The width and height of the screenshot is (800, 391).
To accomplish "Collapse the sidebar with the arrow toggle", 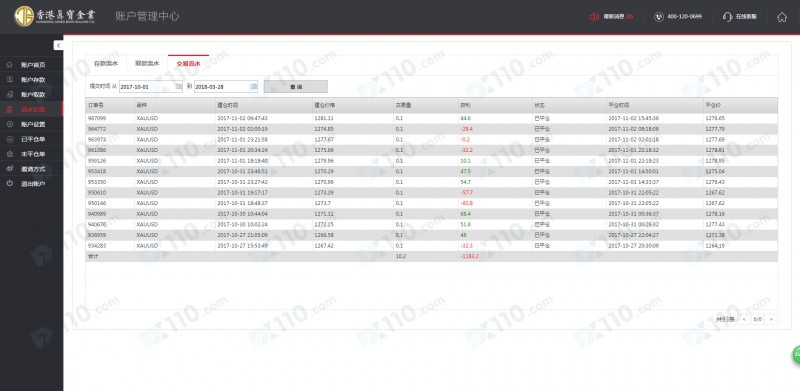I will pos(58,45).
